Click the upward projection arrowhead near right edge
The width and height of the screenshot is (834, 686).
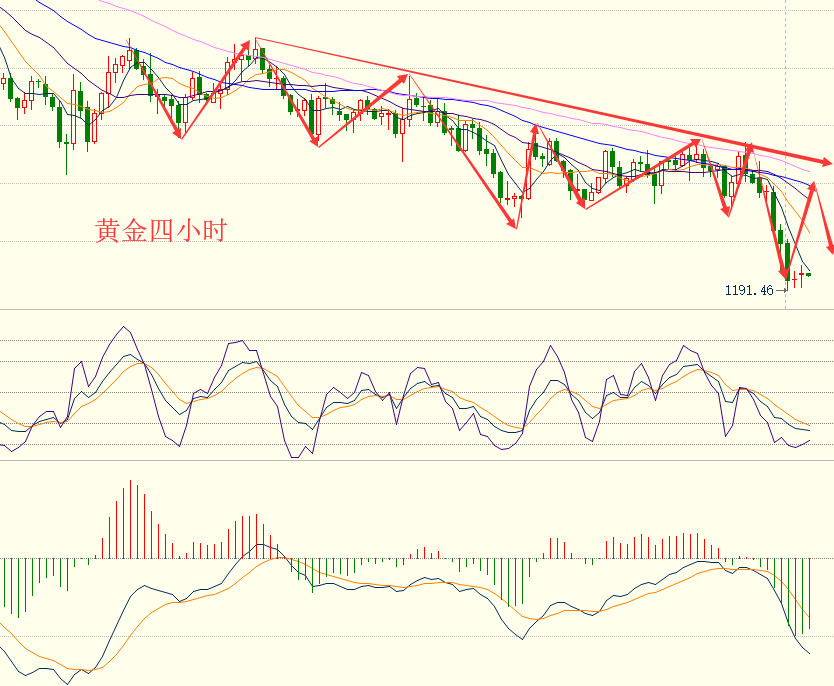(813, 187)
